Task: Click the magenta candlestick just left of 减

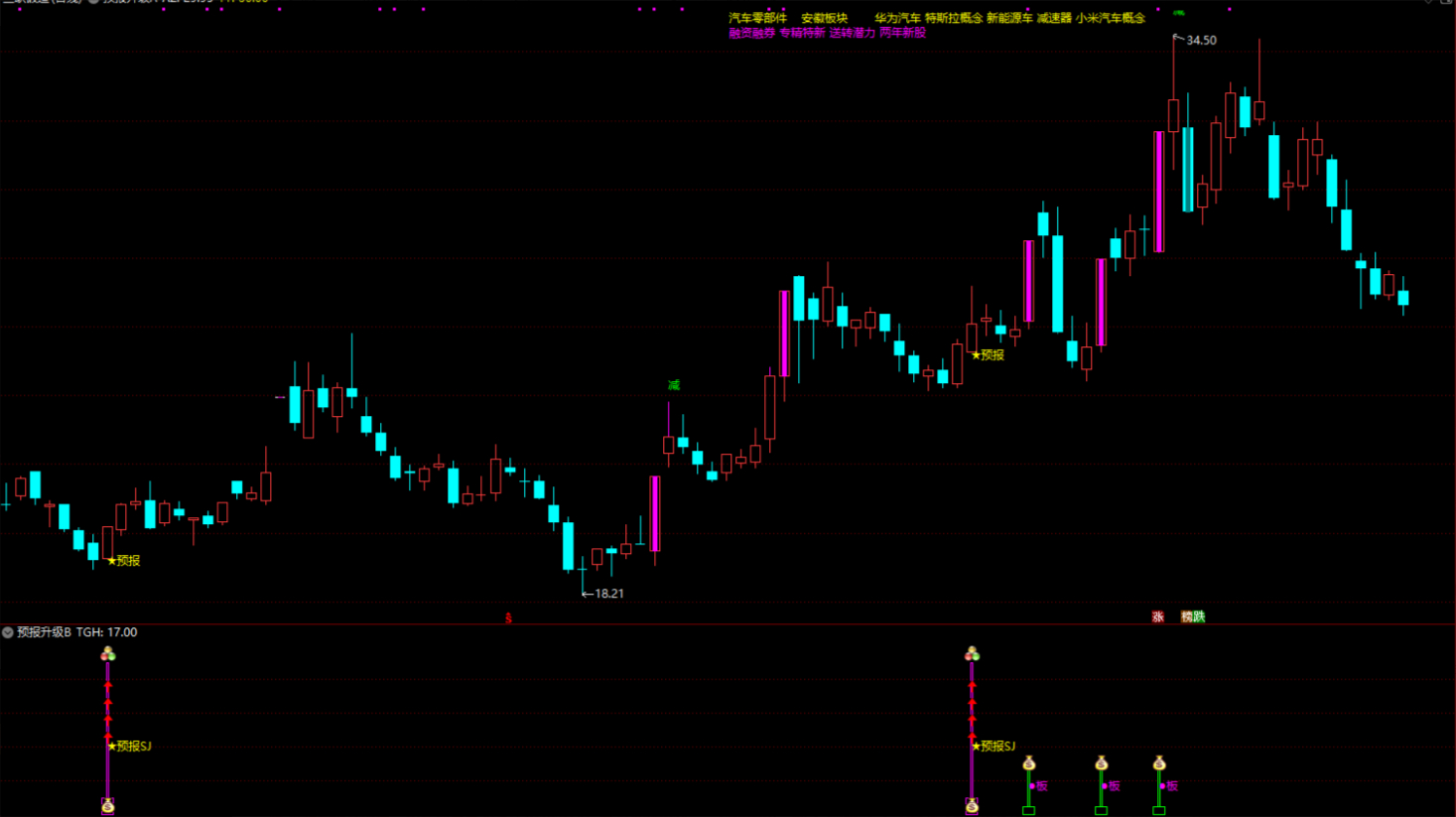Action: (655, 514)
